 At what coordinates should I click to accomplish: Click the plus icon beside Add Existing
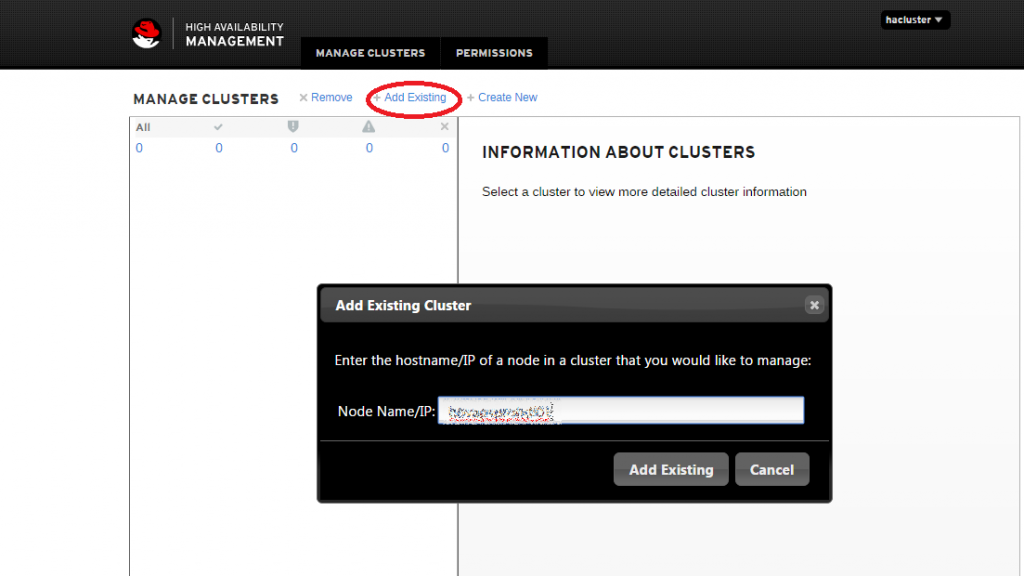click(378, 97)
